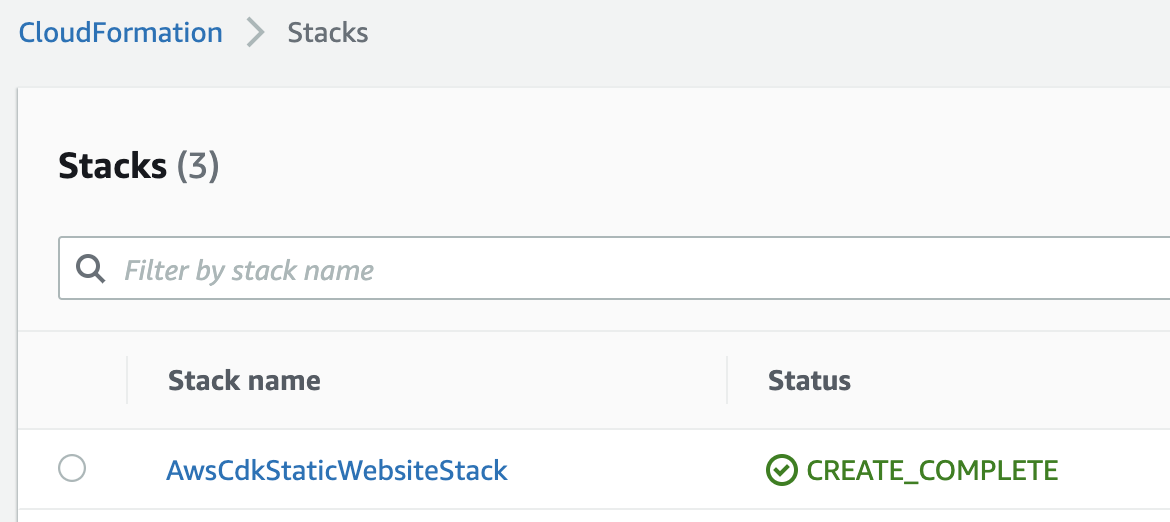Viewport: 1170px width, 522px height.
Task: Click the Stacks panel heading
Action: [x=113, y=166]
